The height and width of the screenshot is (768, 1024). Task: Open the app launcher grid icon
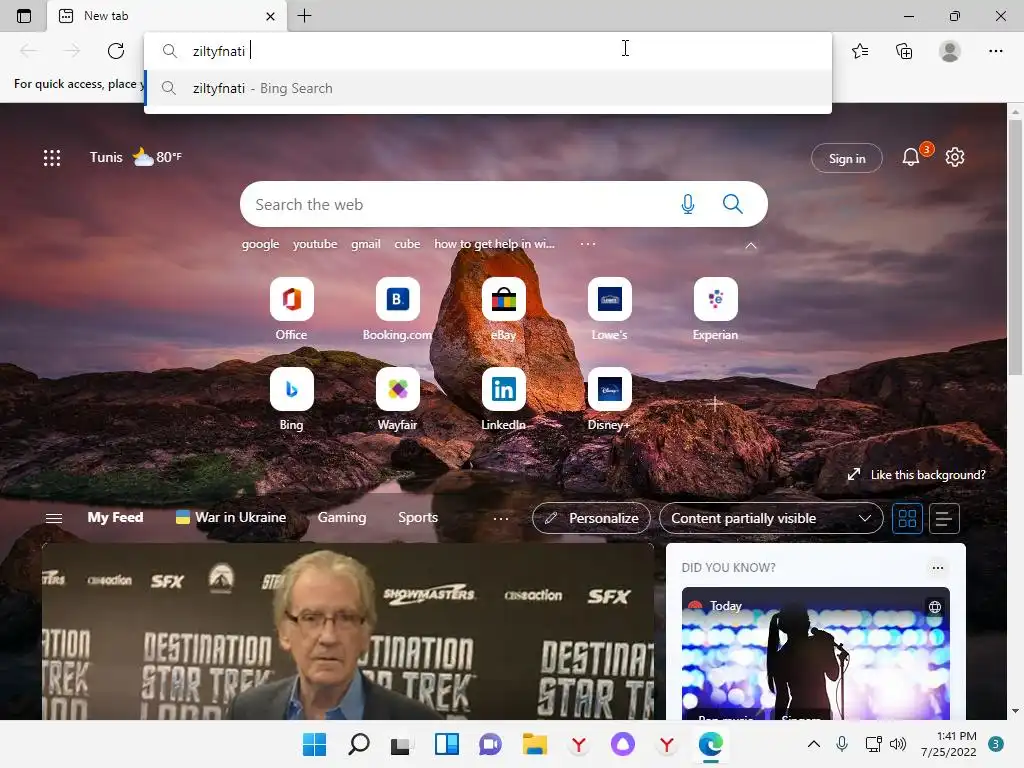pos(52,157)
